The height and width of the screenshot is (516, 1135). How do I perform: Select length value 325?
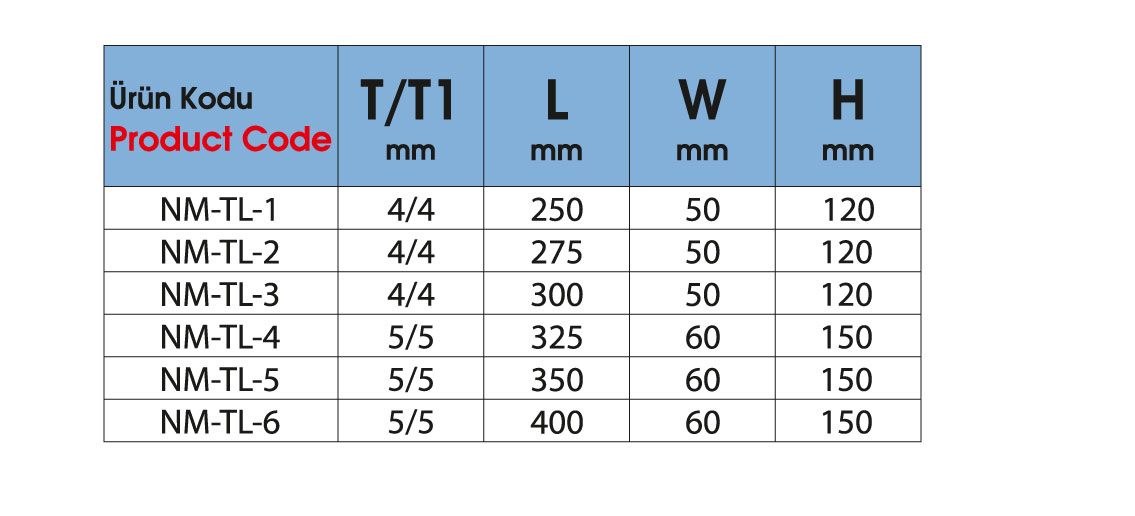556,337
